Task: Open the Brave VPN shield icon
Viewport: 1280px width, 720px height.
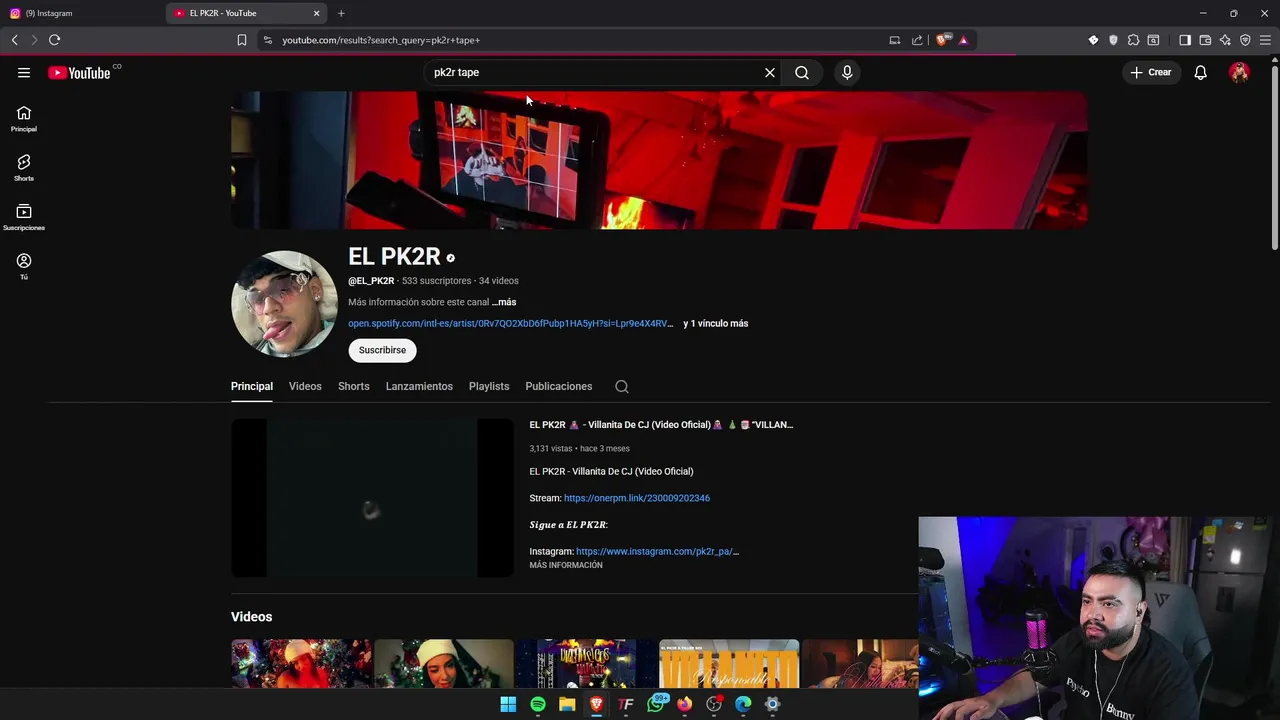Action: pos(1245,40)
